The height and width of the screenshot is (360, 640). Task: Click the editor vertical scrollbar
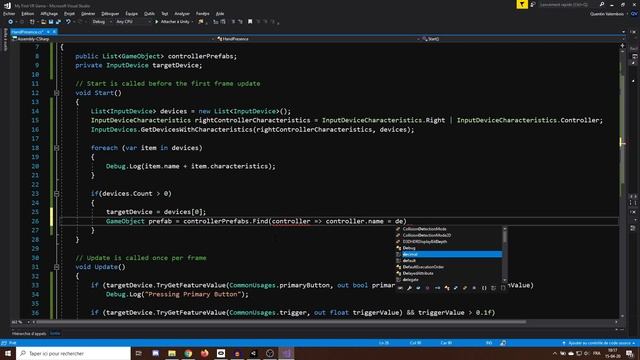(x=622, y=183)
